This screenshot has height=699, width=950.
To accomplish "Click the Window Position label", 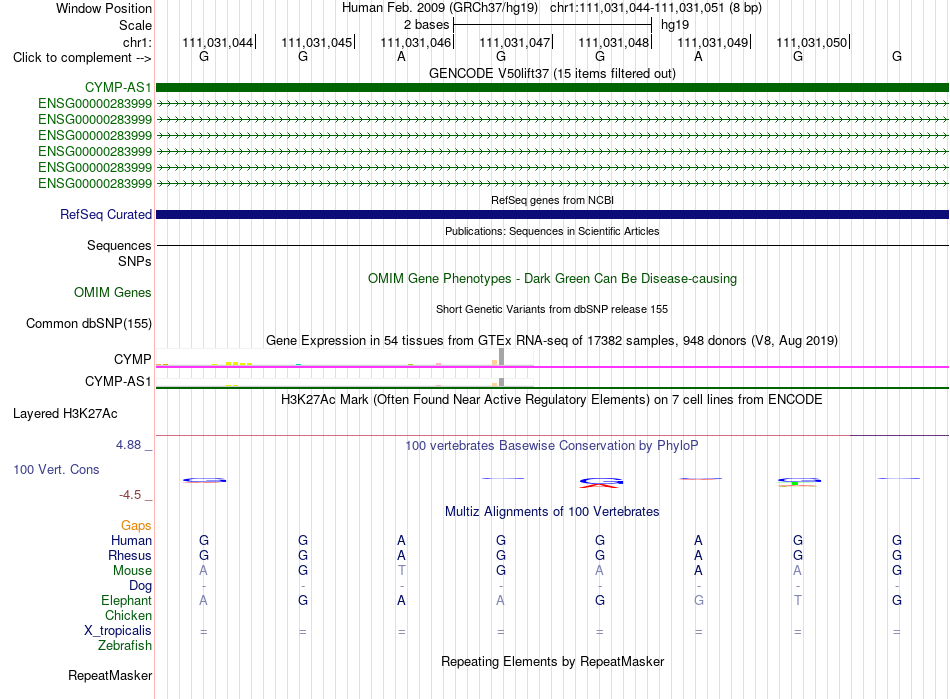I will [104, 8].
